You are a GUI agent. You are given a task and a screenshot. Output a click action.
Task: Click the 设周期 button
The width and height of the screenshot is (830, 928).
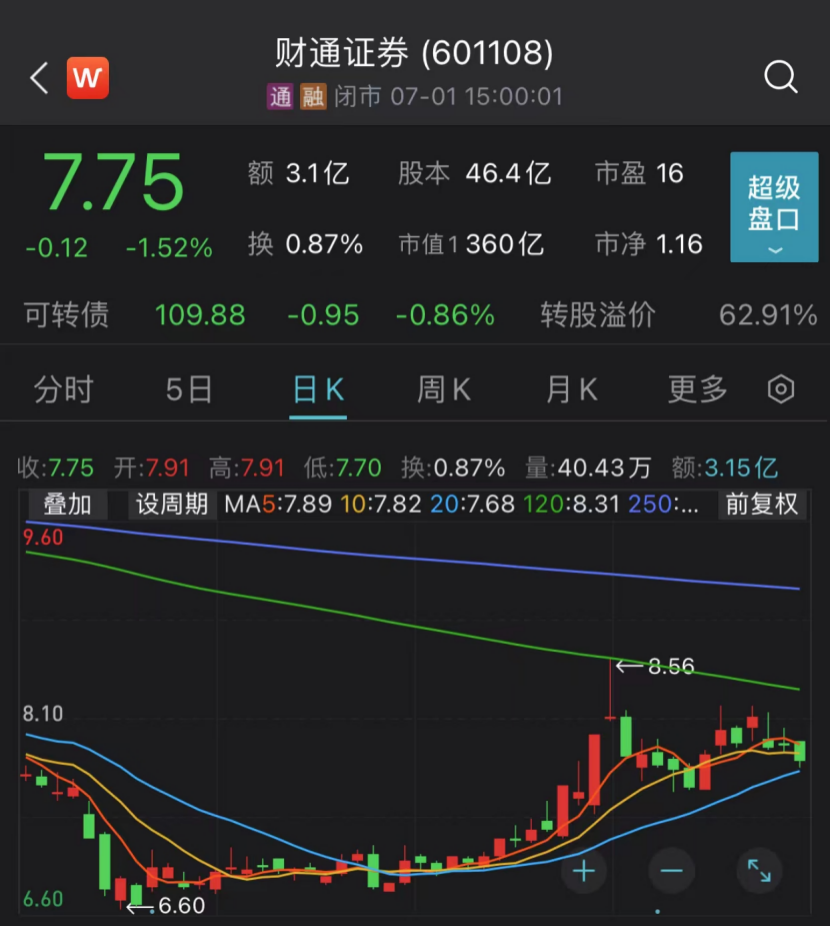point(172,505)
